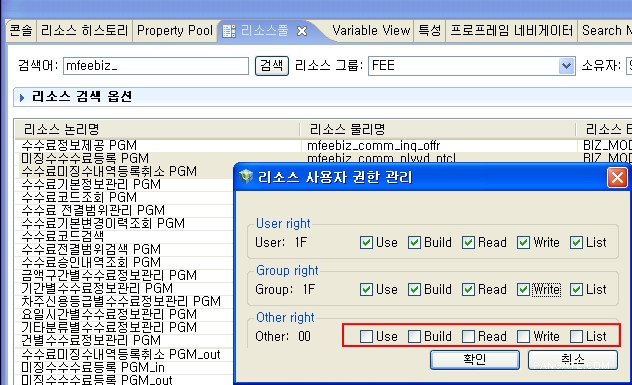Switch to the Property Pool tab
This screenshot has width=632, height=385.
[x=175, y=31]
